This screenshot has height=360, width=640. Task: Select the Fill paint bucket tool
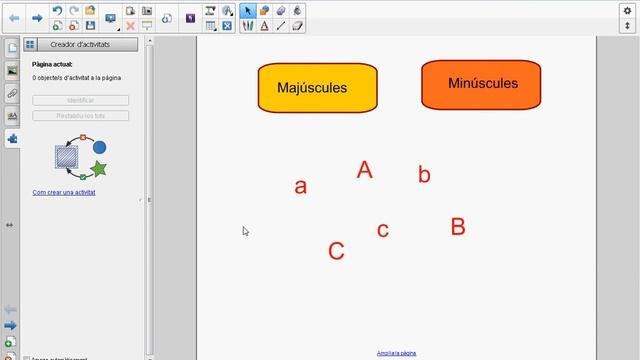click(x=297, y=11)
